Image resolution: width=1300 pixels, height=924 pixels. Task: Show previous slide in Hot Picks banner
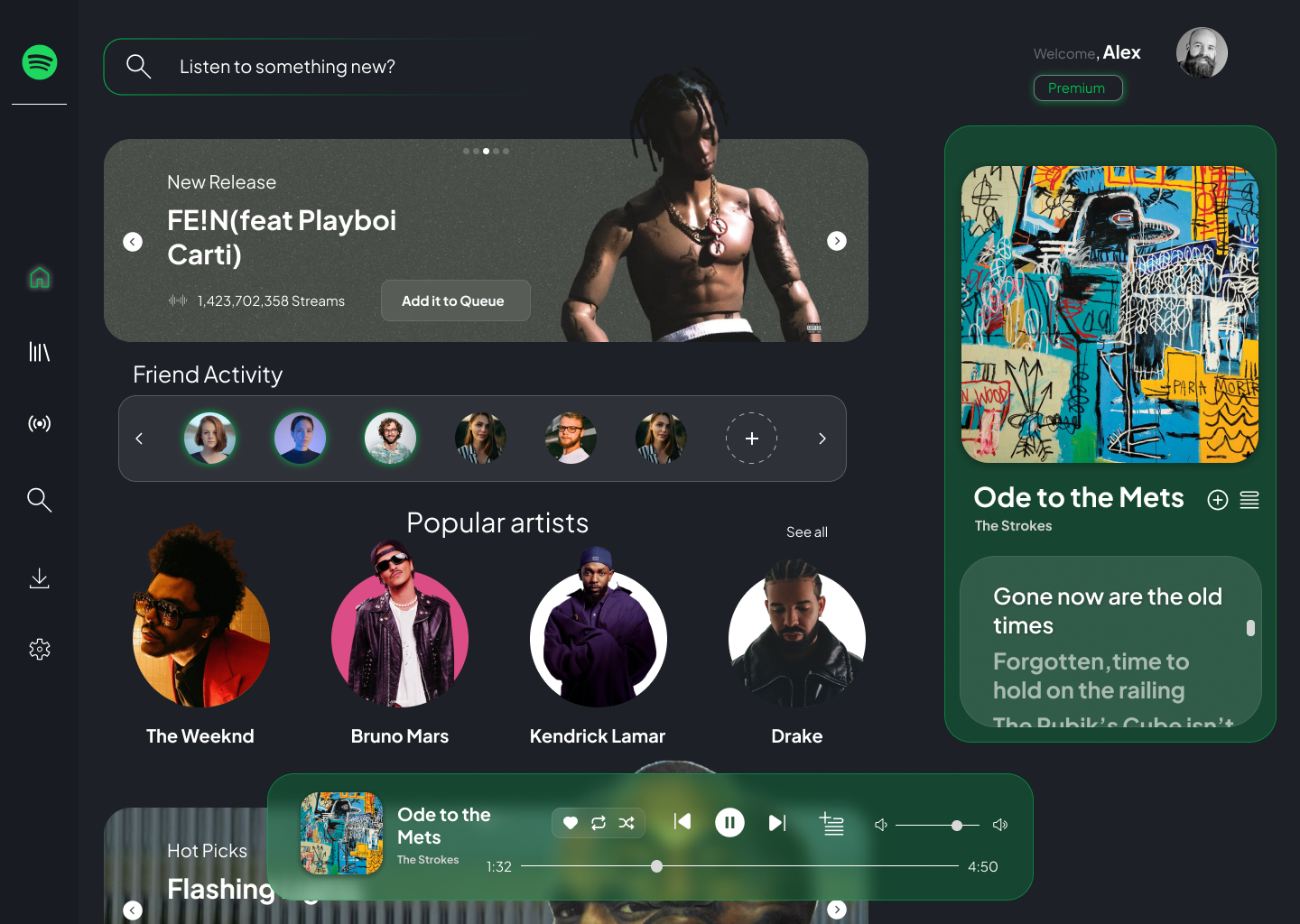[x=133, y=910]
